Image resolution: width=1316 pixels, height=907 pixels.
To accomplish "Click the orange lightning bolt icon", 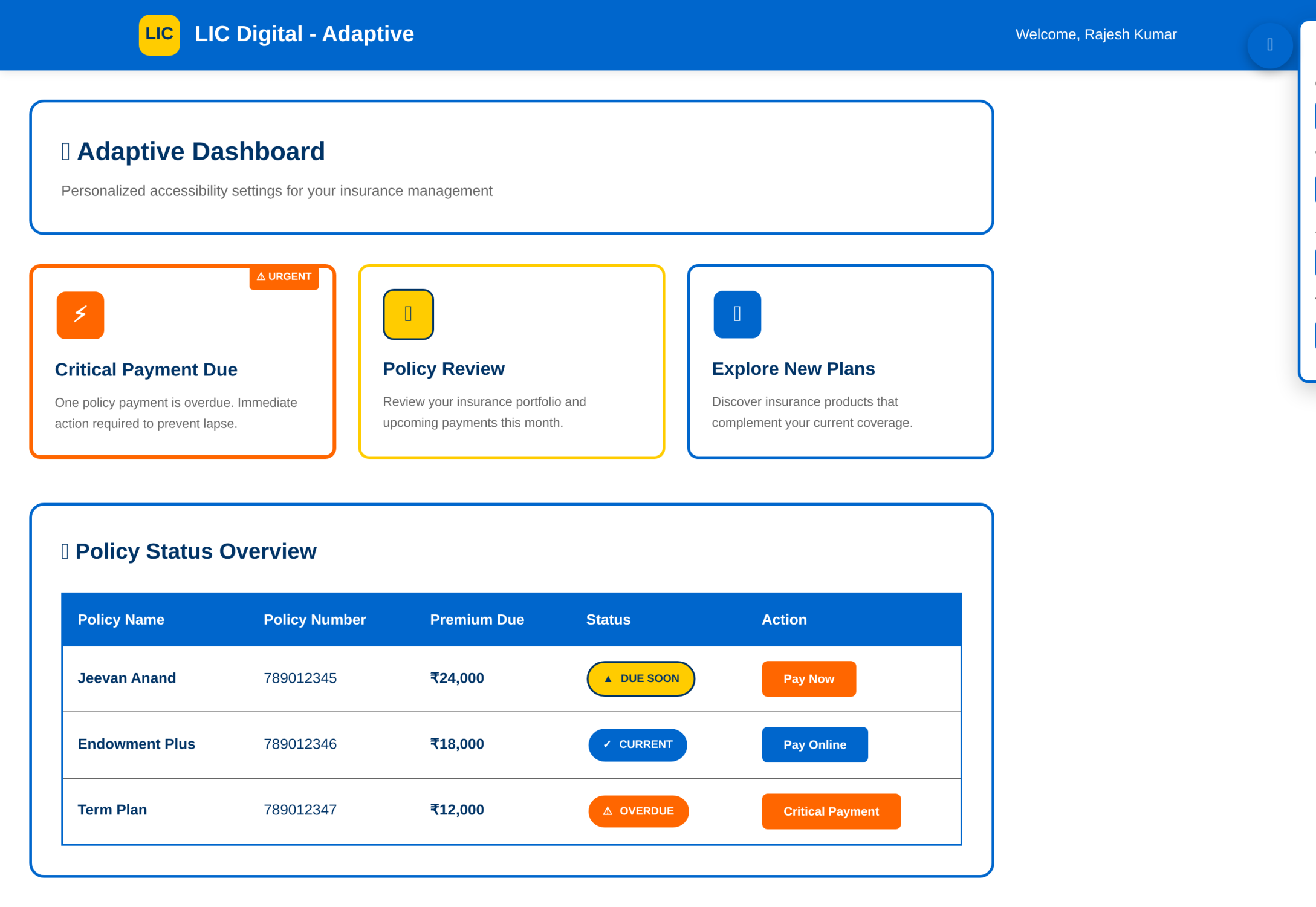I will (x=80, y=315).
